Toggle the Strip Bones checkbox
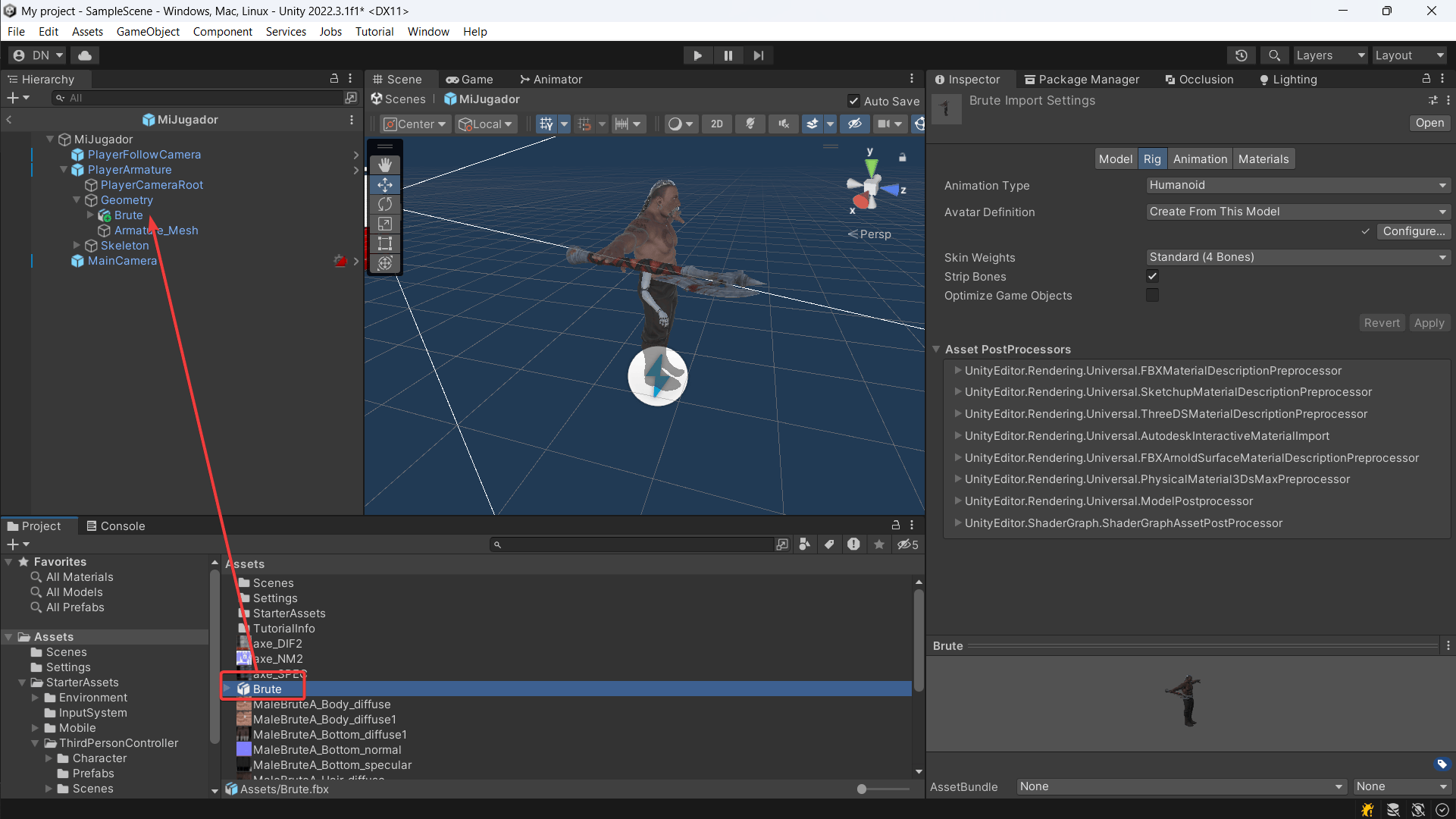Image resolution: width=1456 pixels, height=819 pixels. pos(1152,276)
